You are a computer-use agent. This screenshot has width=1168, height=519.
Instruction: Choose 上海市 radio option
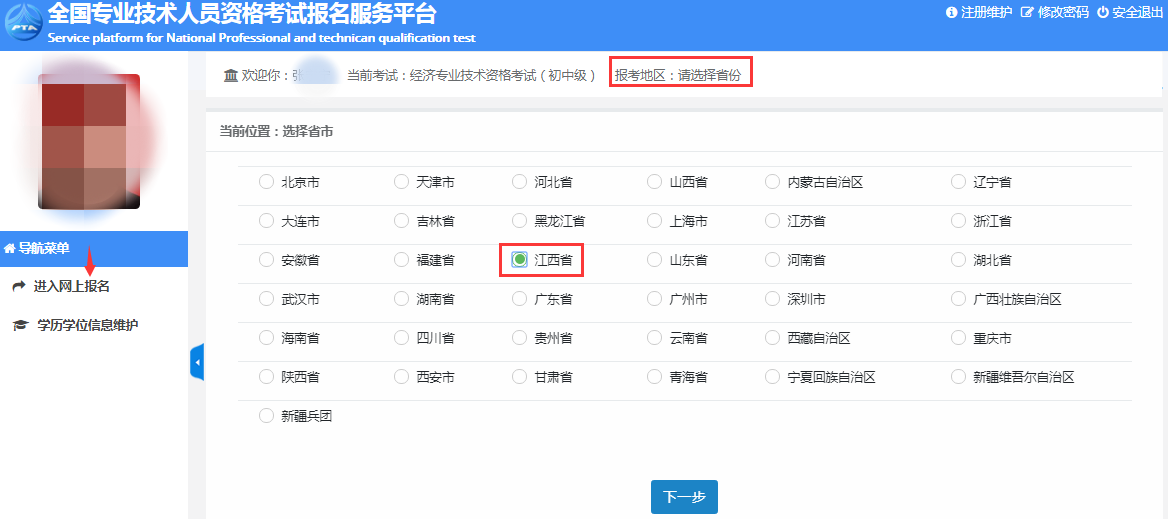(x=654, y=221)
